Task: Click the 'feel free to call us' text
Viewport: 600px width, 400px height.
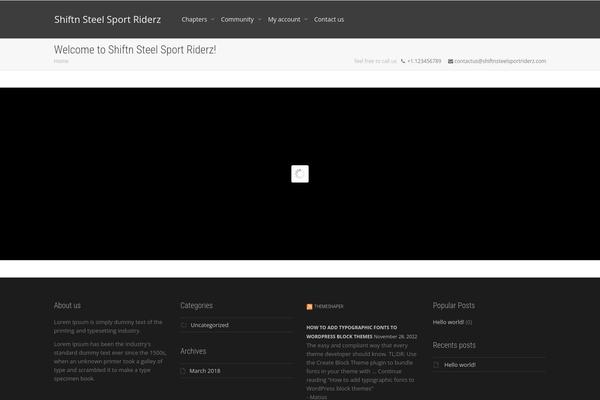Action: point(375,61)
